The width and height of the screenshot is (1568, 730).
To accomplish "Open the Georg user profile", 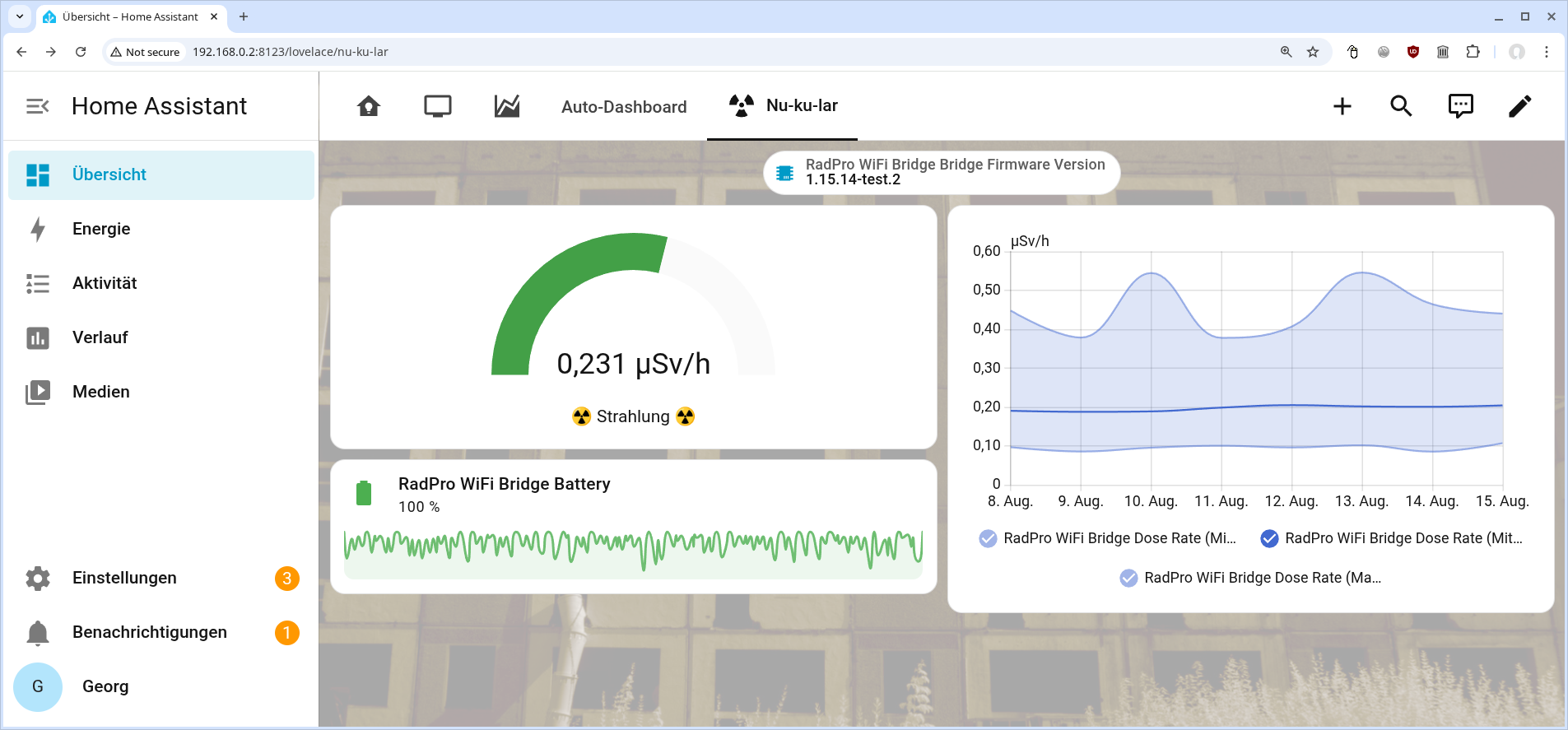I will (x=161, y=686).
